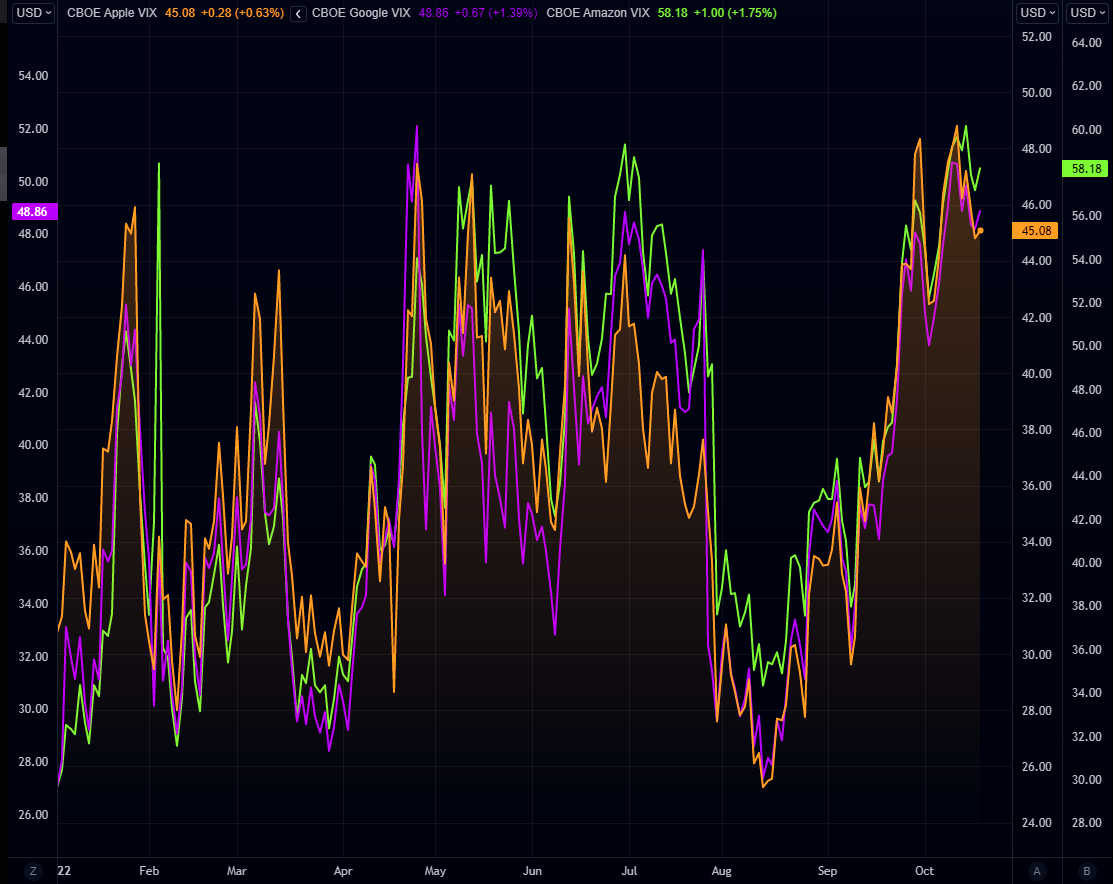Click the Jun label on the time axis

tap(532, 871)
